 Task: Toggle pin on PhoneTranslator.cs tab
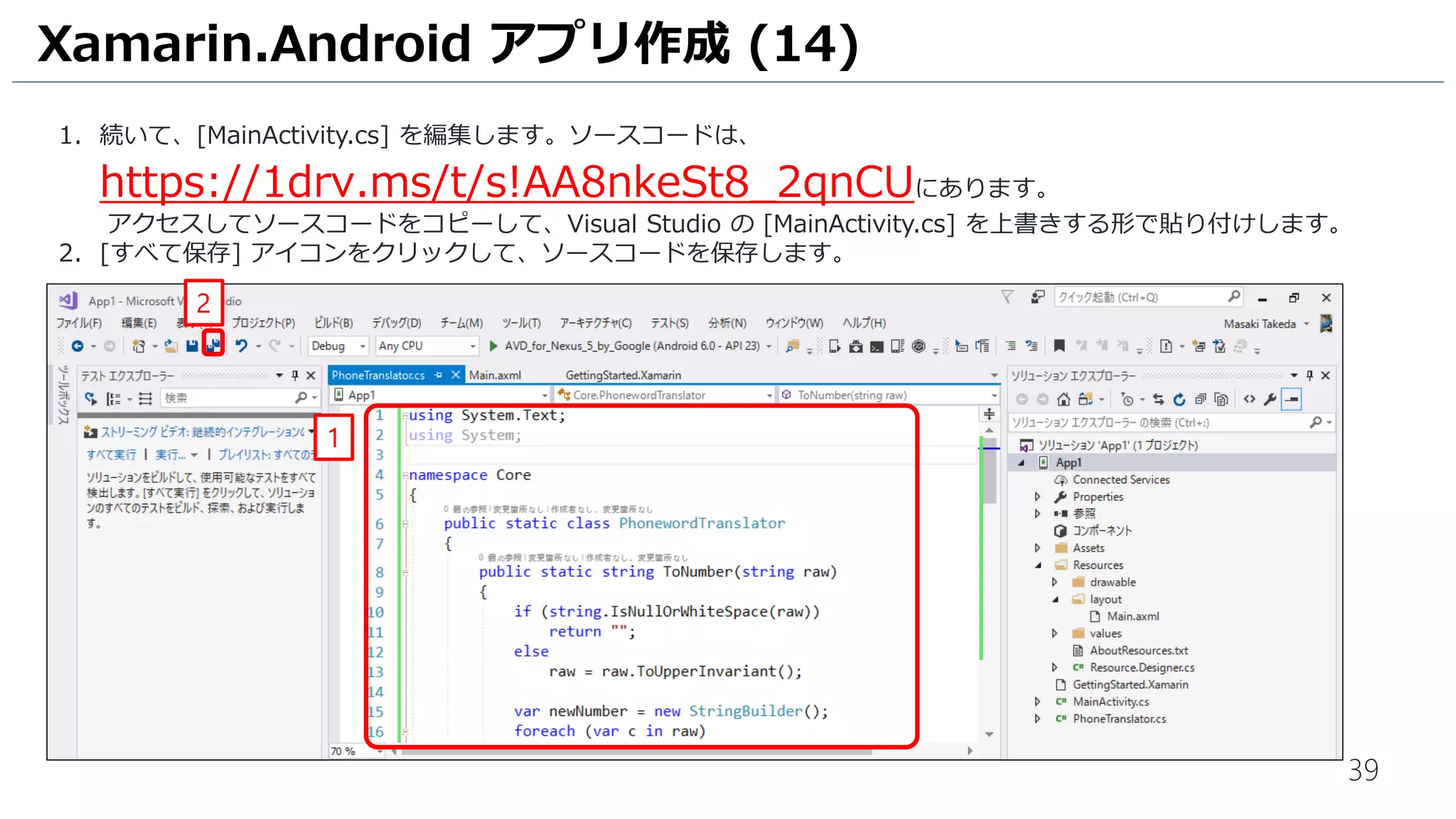click(439, 375)
